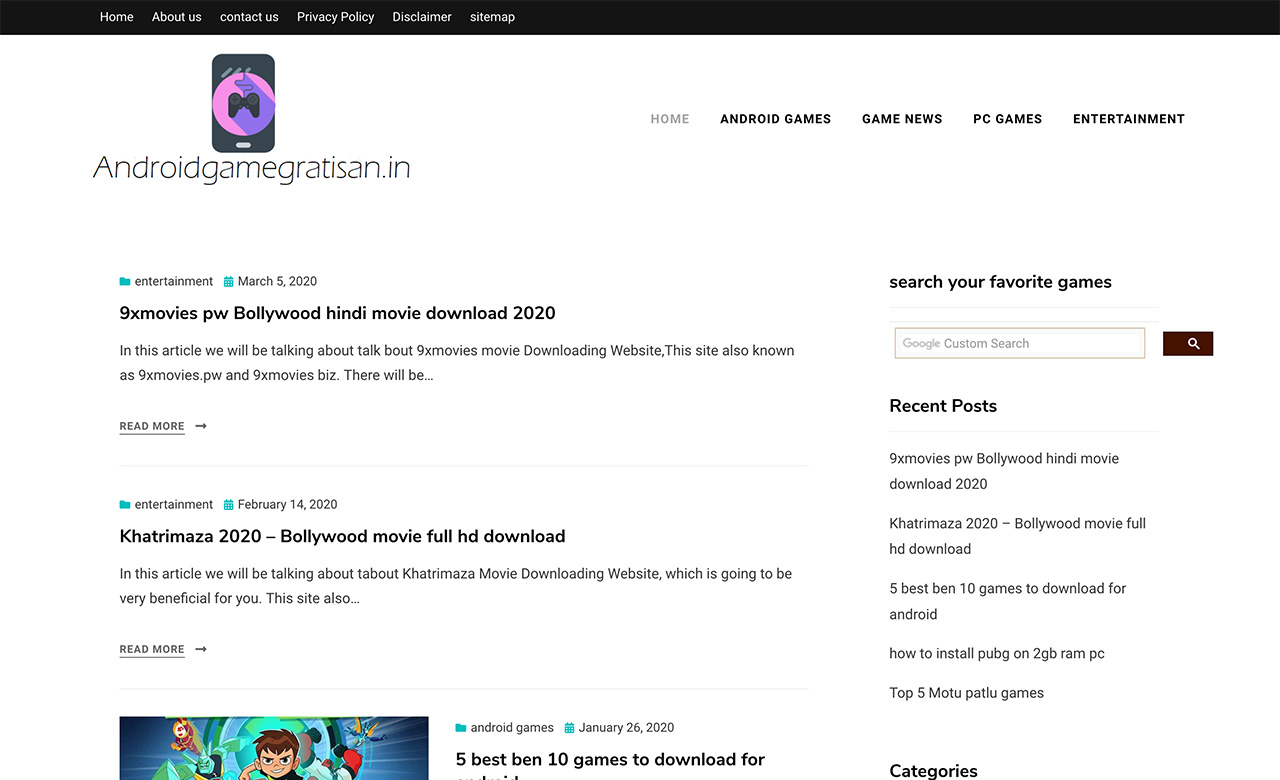Viewport: 1280px width, 780px height.
Task: Click folder icon beside February 14 entertainment post
Action: [x=125, y=505]
